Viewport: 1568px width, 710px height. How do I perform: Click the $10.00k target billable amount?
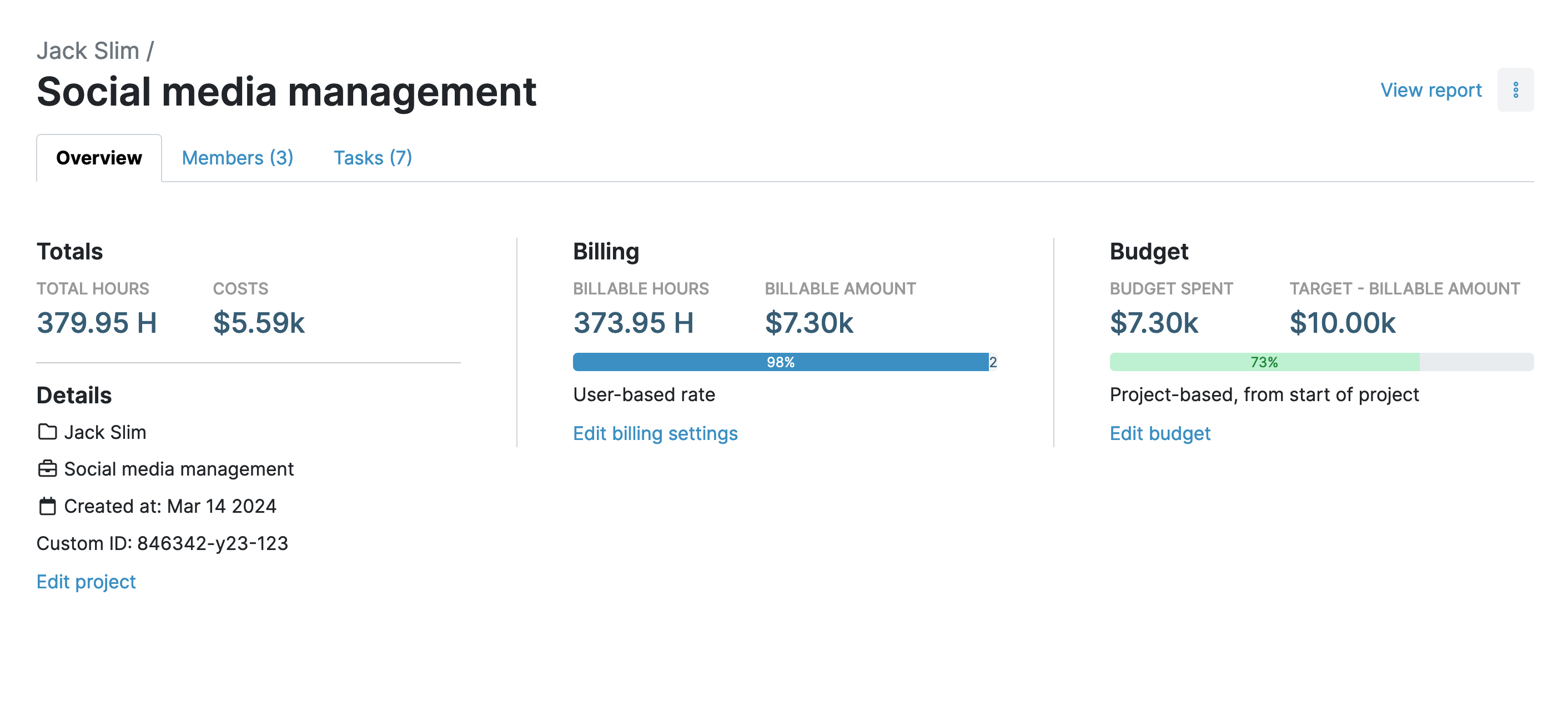pyautogui.click(x=1342, y=323)
